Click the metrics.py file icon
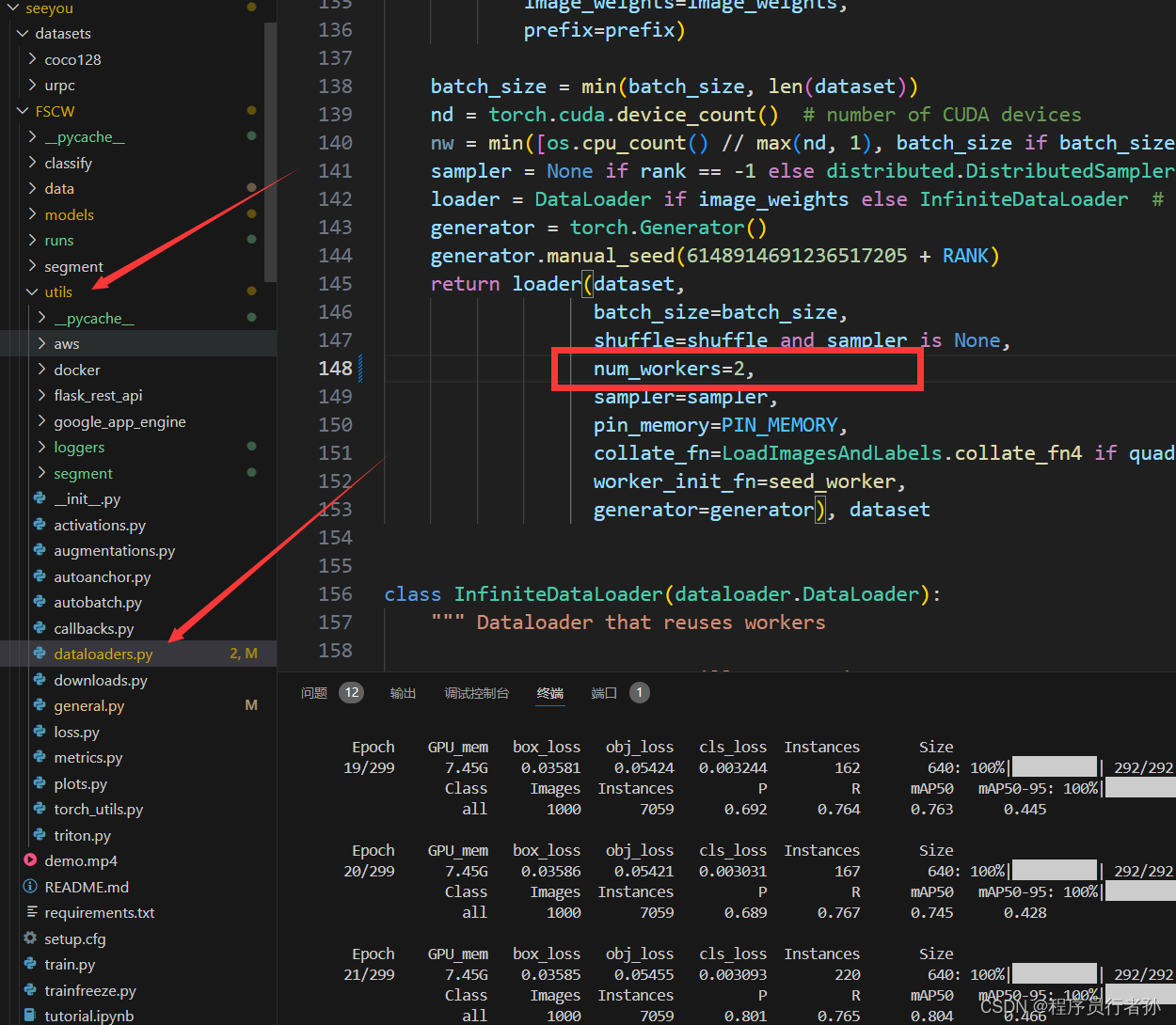Viewport: 1176px width, 1025px height. pyautogui.click(x=40, y=757)
